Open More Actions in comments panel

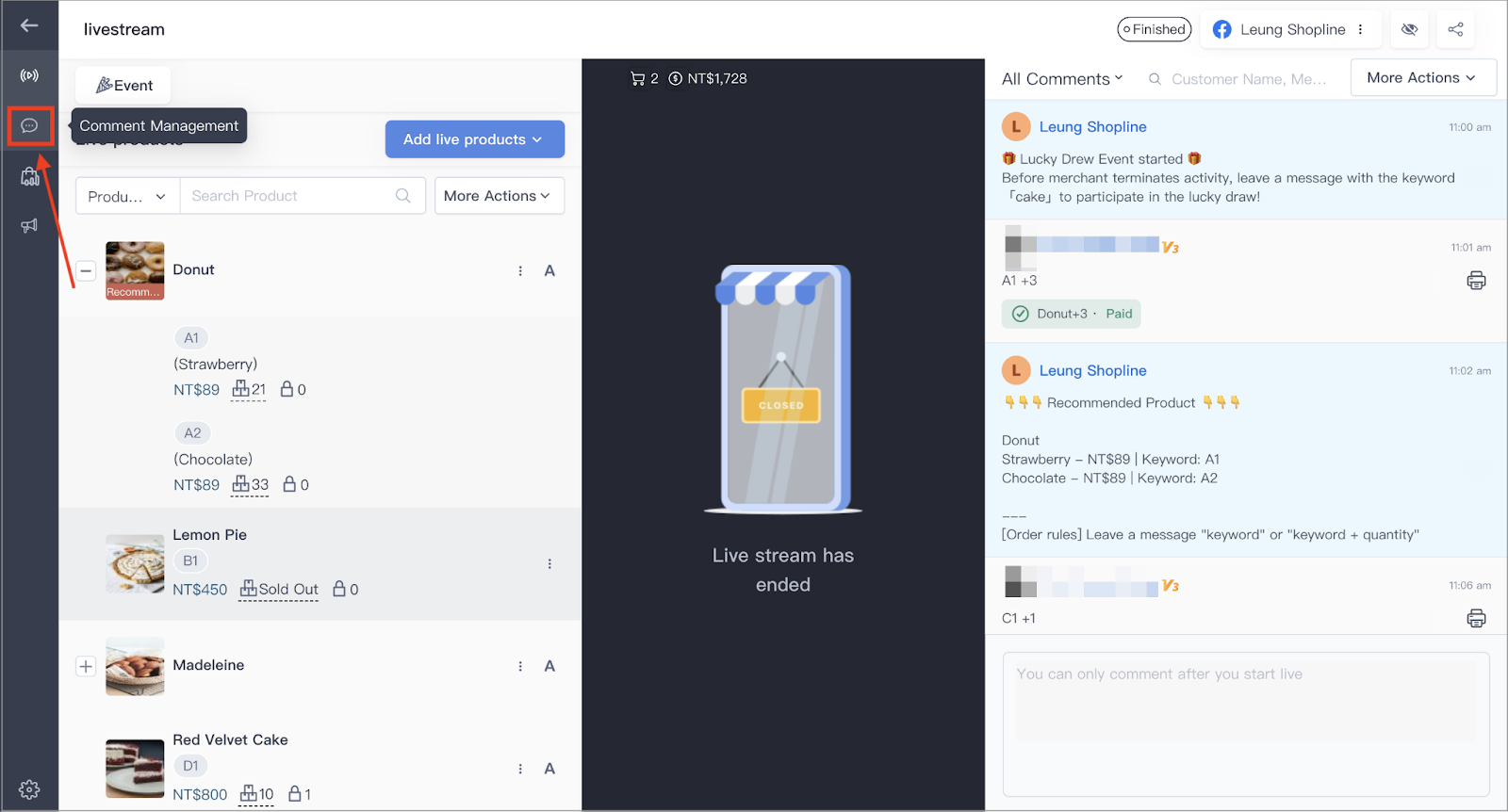point(1422,78)
